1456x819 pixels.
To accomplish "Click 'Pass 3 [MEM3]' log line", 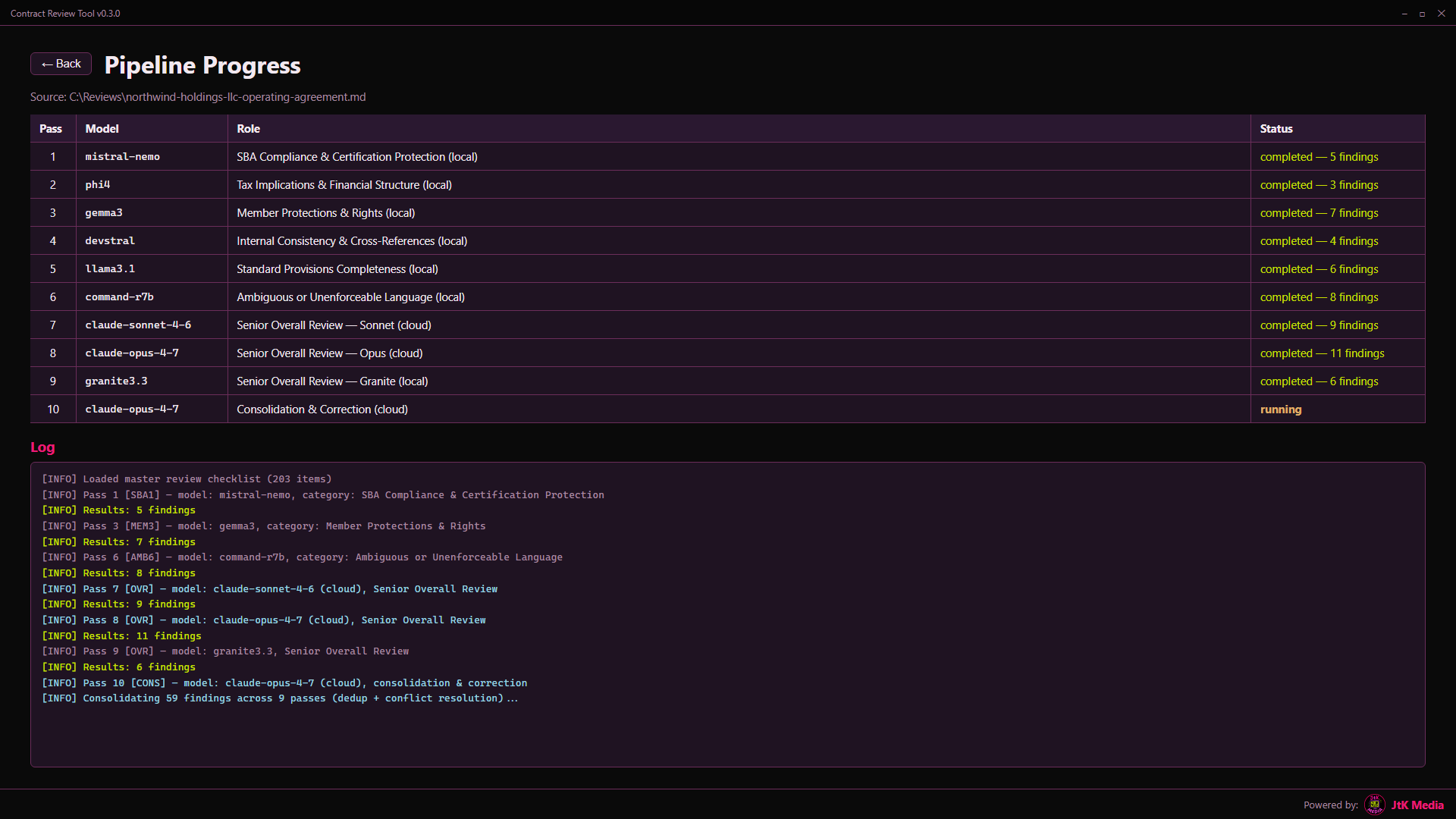I will pos(264,526).
